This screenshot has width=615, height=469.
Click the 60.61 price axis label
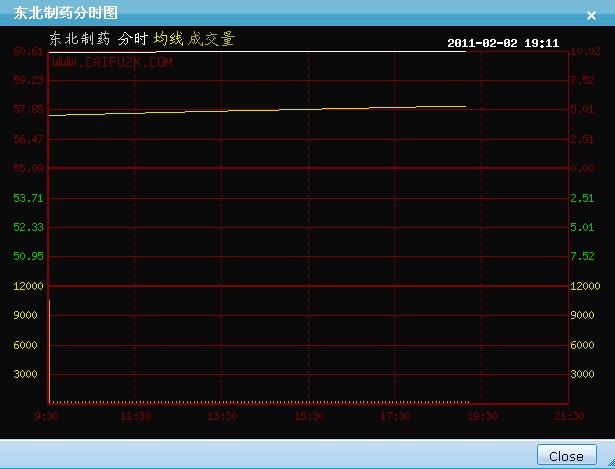pyautogui.click(x=28, y=51)
